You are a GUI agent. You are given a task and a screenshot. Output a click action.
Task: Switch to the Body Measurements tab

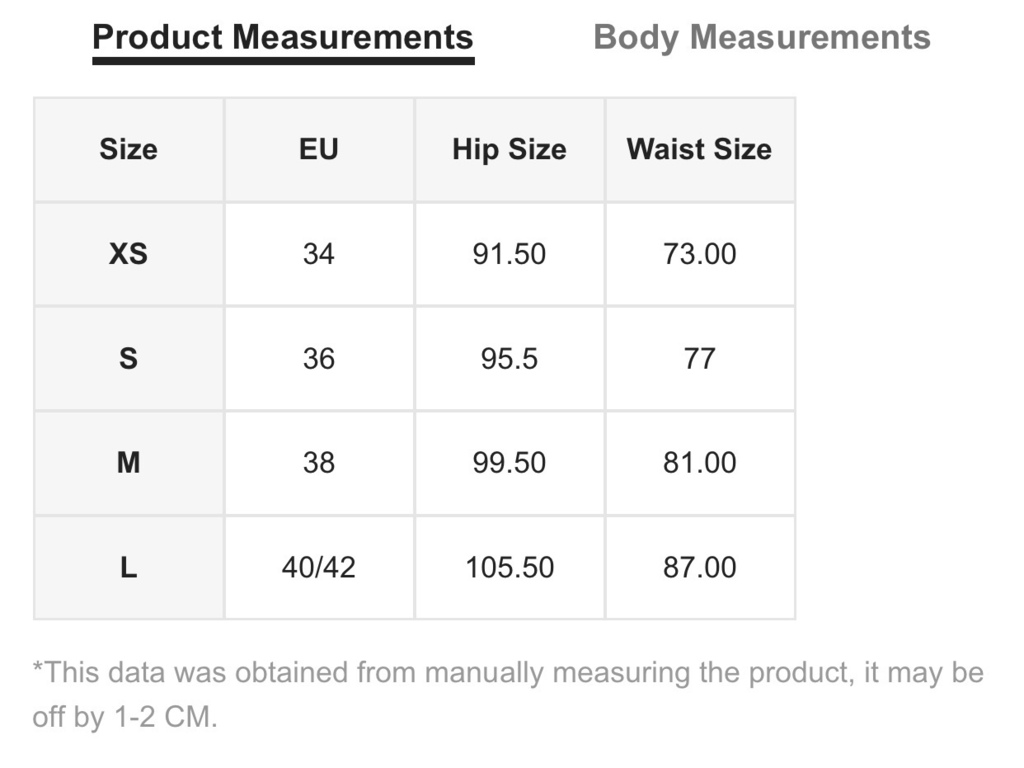[x=761, y=37]
